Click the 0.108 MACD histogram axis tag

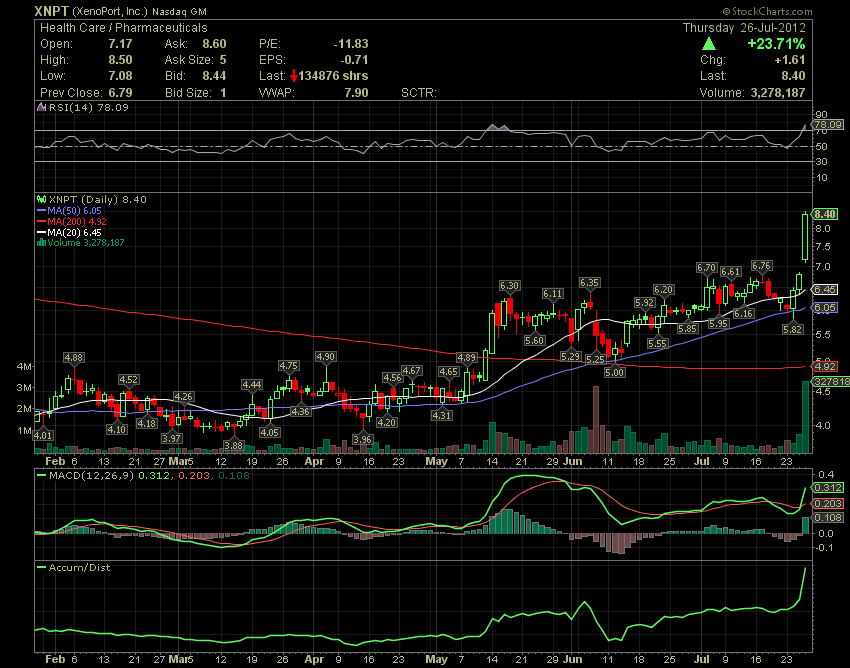tap(828, 518)
